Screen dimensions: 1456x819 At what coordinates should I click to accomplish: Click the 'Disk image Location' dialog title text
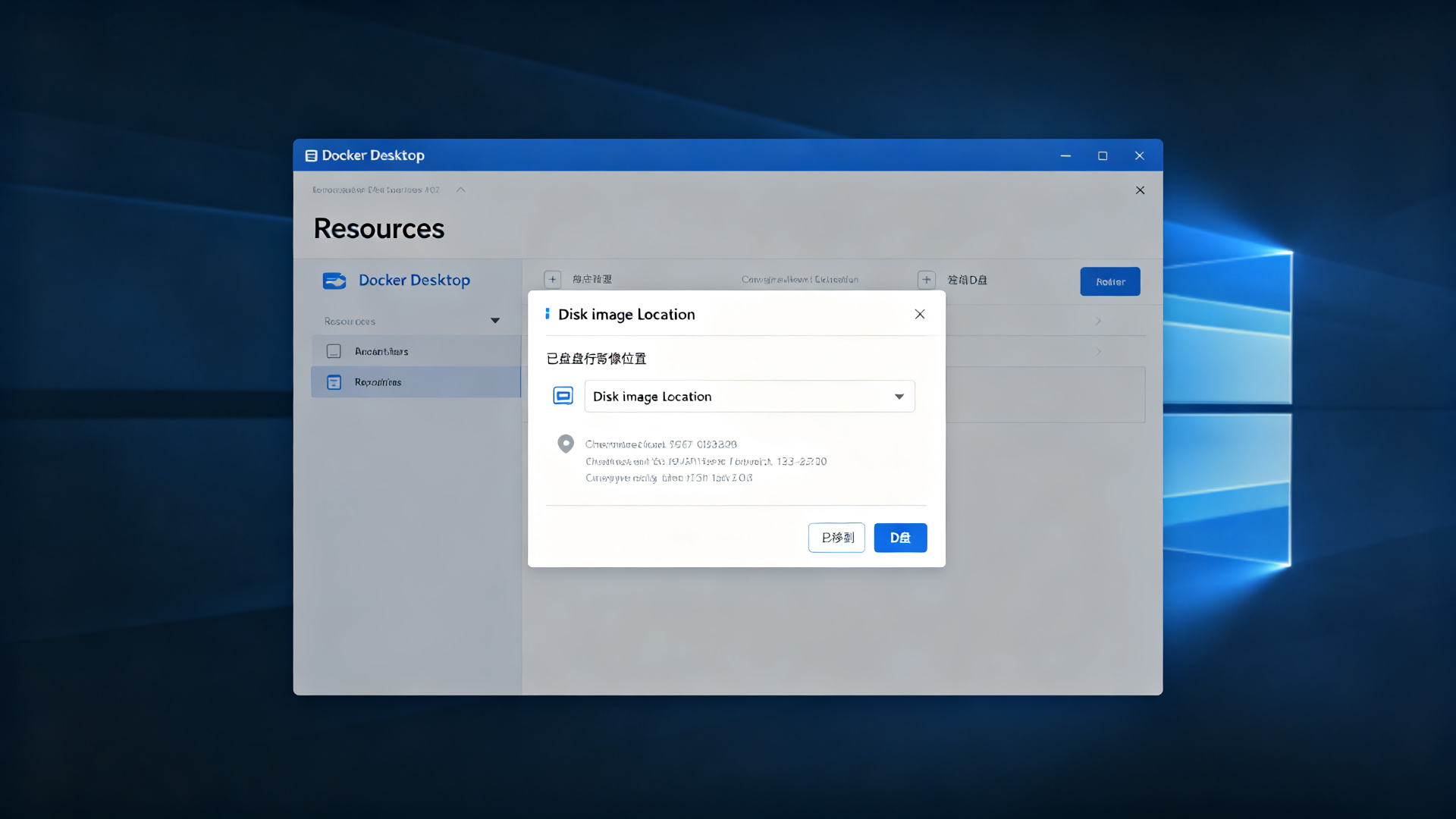click(x=626, y=314)
